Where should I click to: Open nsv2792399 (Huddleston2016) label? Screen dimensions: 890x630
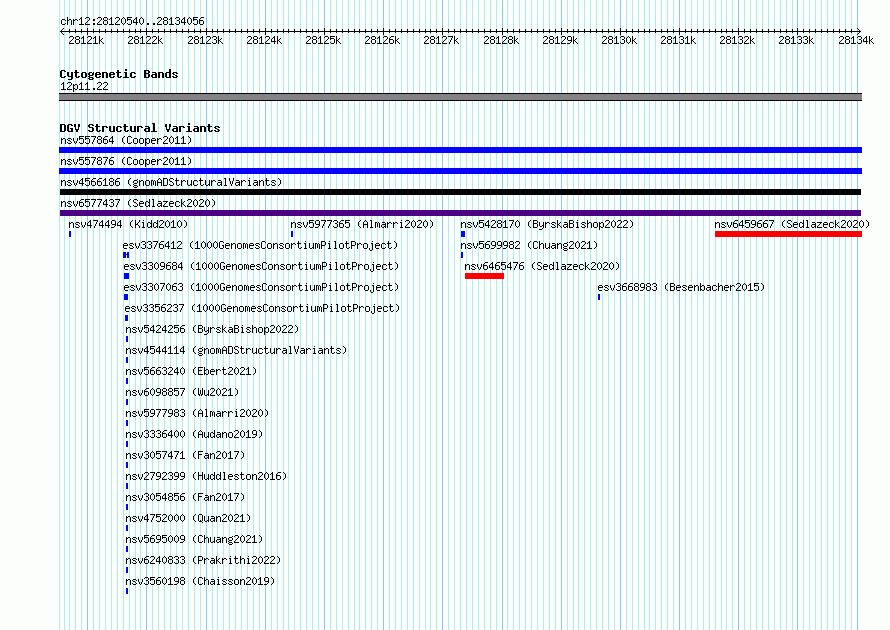[x=206, y=476]
